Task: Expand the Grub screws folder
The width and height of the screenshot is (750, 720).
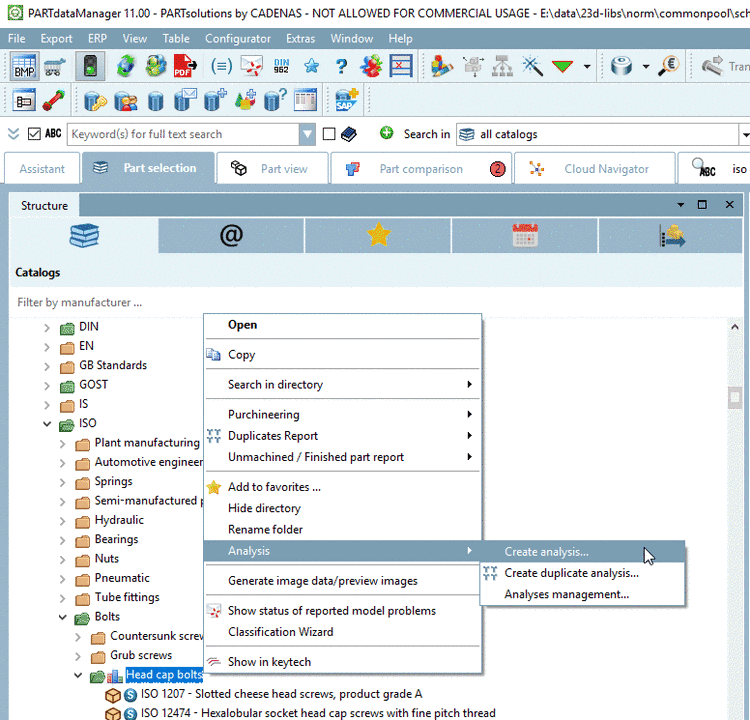Action: [x=77, y=656]
